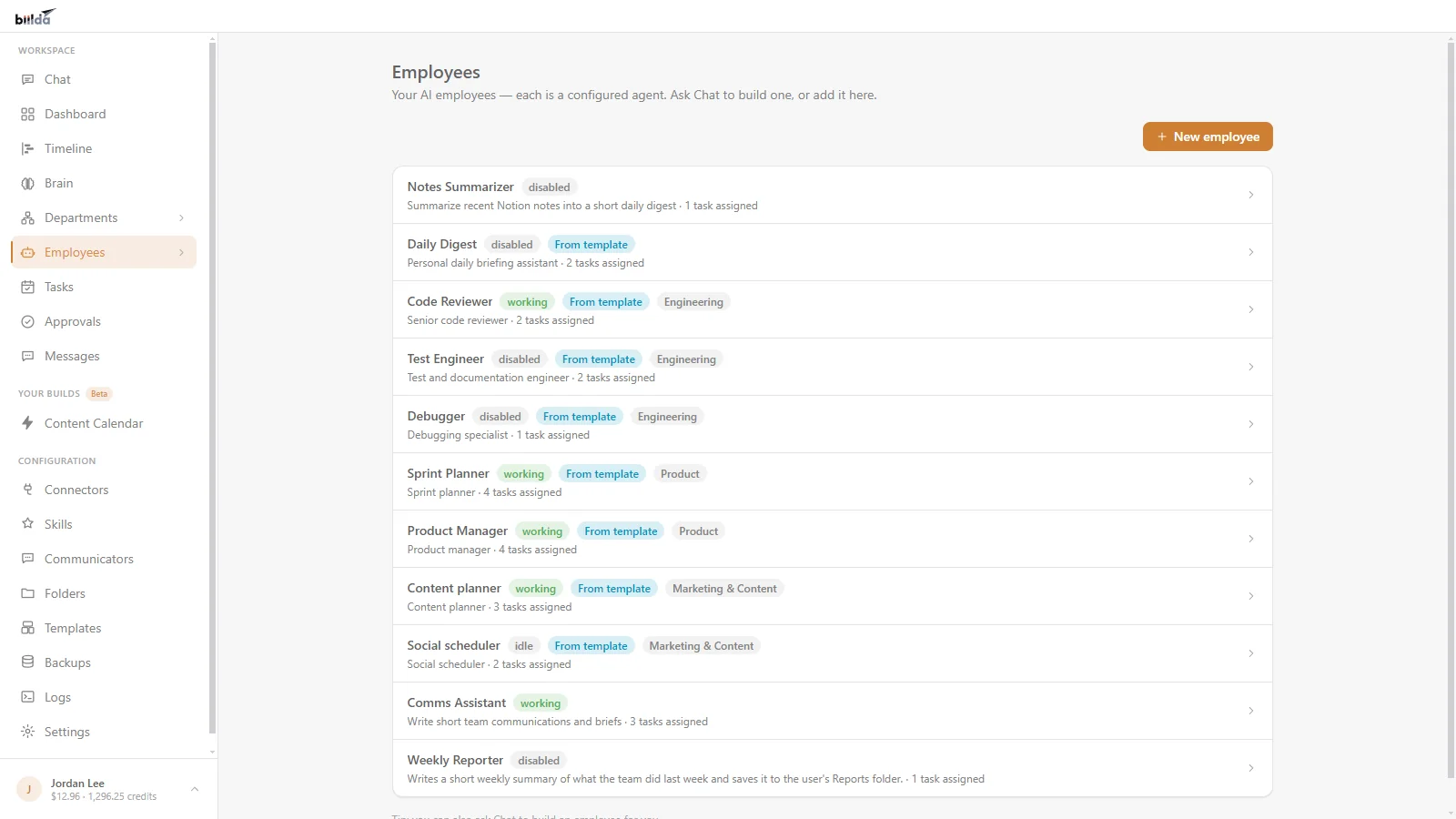Image resolution: width=1456 pixels, height=819 pixels.
Task: Click the Dashboard grid icon
Action: point(27,114)
